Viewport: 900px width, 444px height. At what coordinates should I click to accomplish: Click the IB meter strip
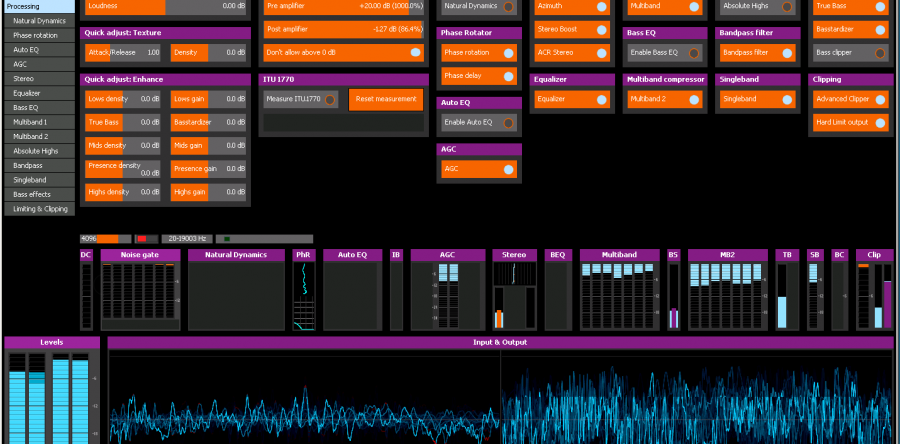(x=397, y=290)
